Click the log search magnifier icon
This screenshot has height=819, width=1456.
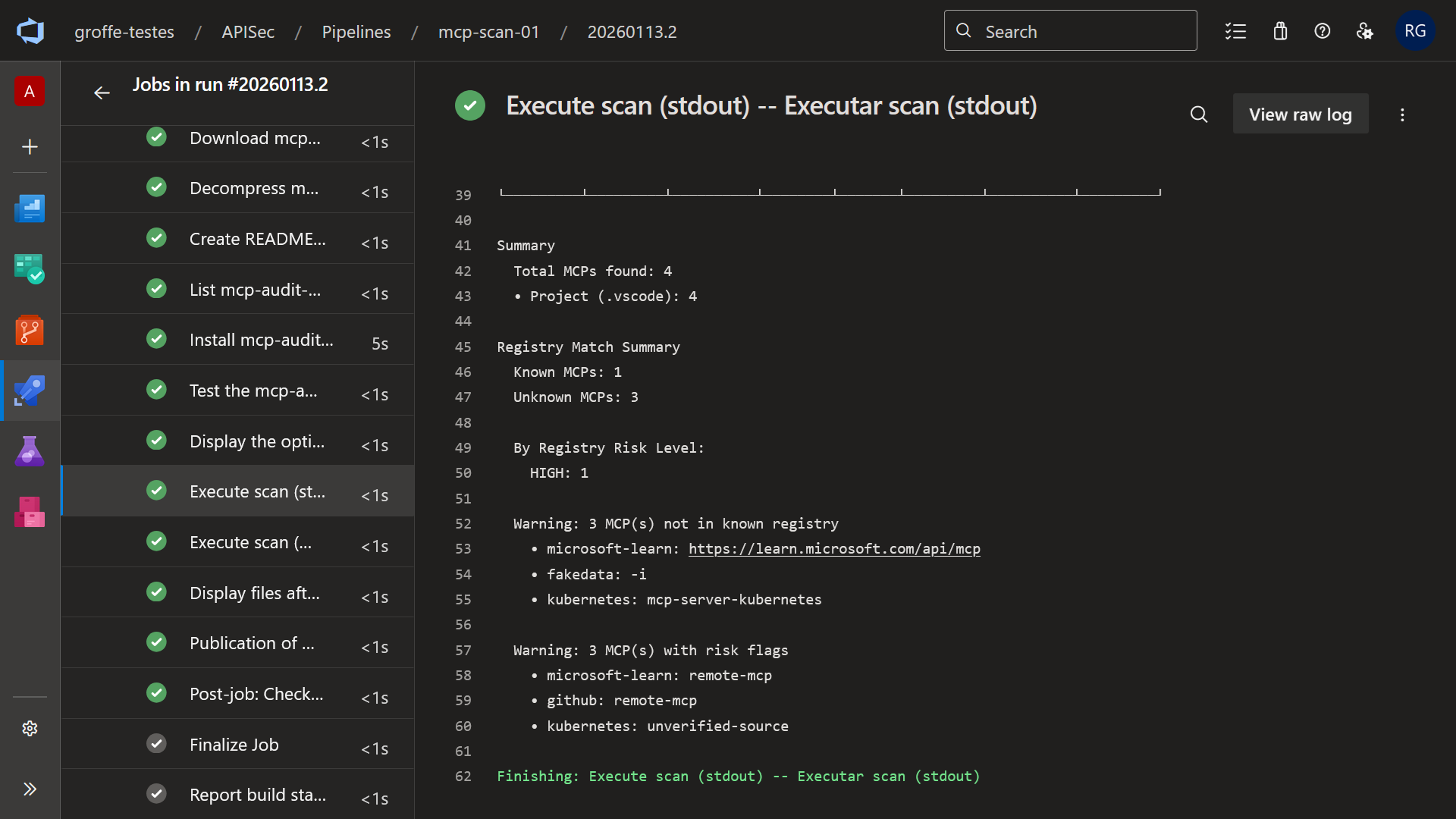1199,115
